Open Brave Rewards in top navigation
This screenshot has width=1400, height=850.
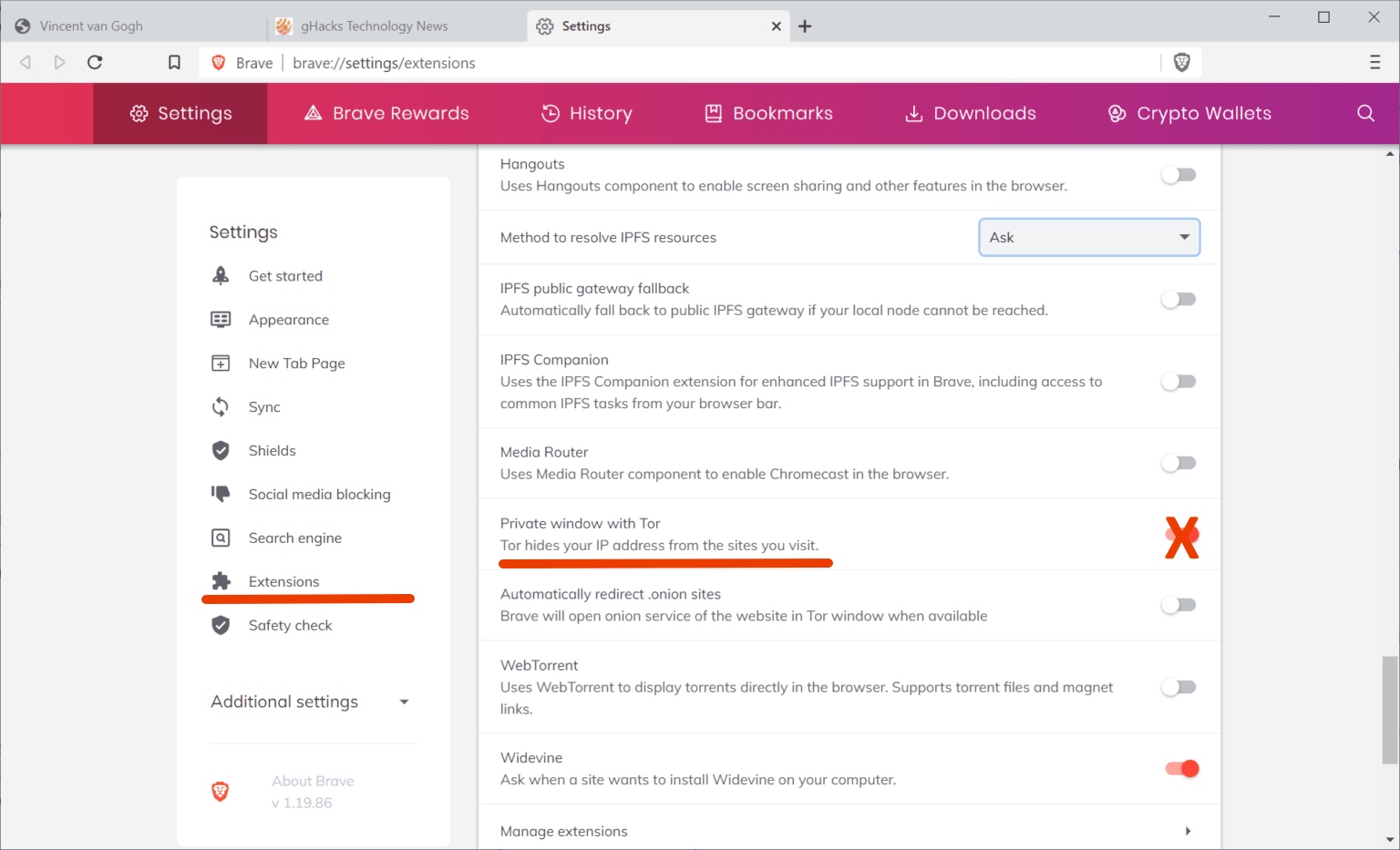(386, 113)
